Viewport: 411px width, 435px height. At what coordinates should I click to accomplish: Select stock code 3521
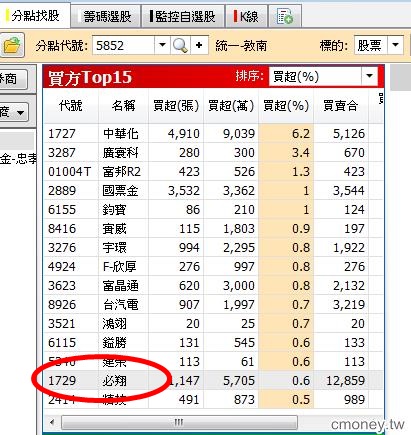(62, 324)
